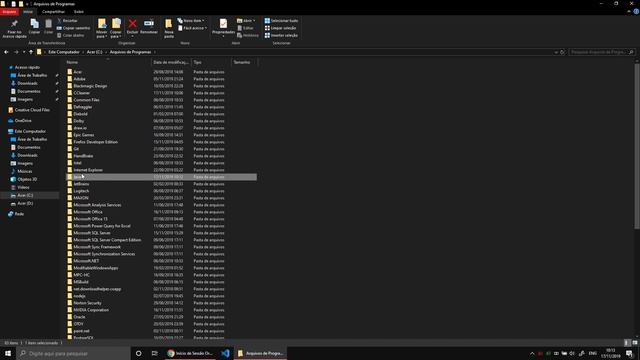This screenshot has height=360, width=640.
Task: Open Músicas in navigation pane
Action: tap(24, 171)
